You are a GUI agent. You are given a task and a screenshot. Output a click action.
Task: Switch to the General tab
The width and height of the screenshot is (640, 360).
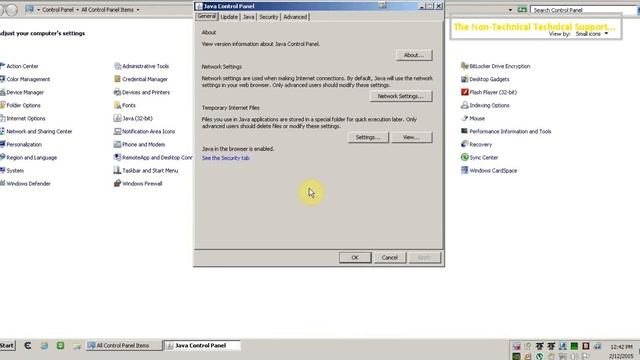coord(207,16)
